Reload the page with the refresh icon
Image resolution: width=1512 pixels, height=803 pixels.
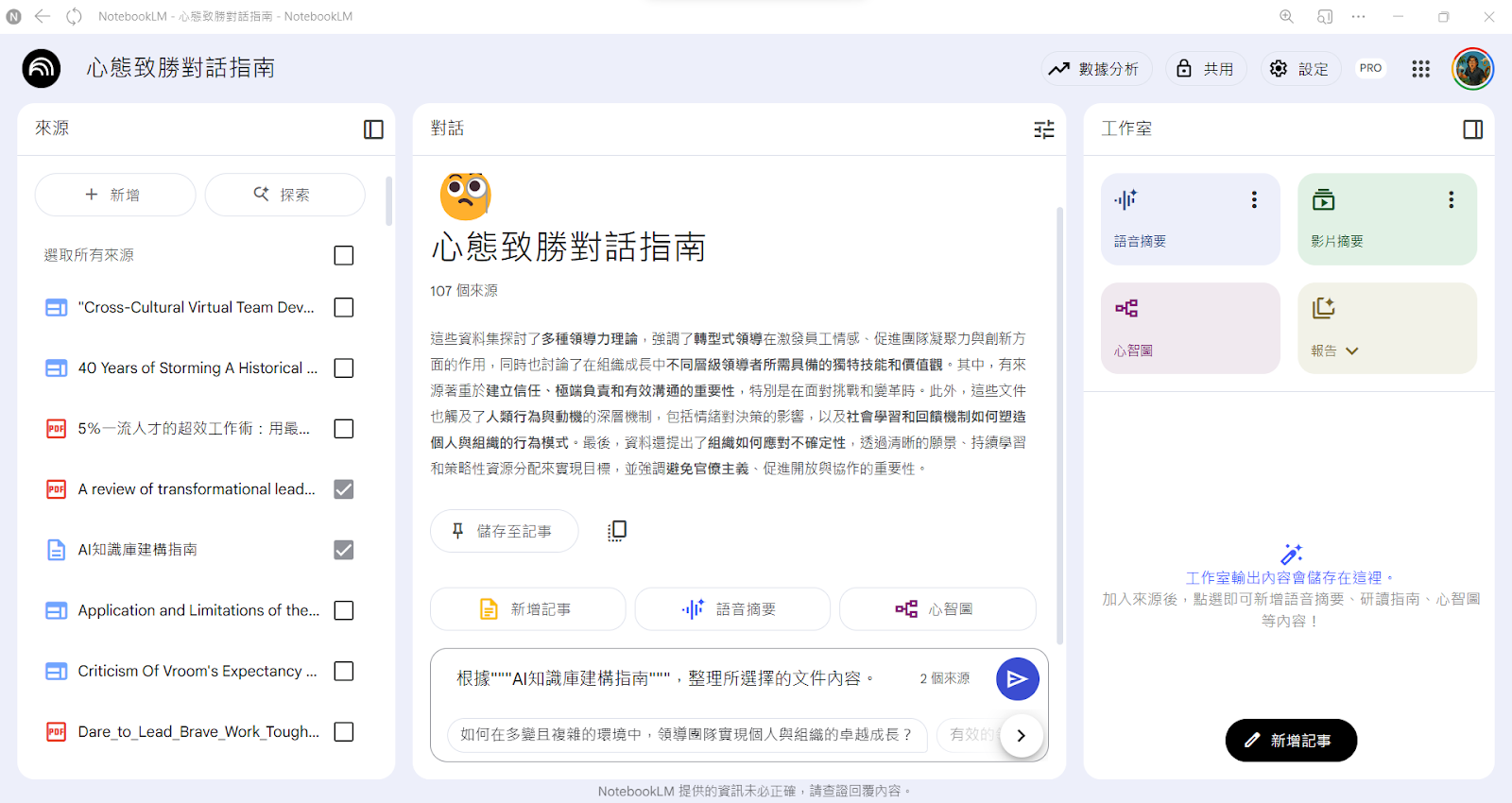75,16
